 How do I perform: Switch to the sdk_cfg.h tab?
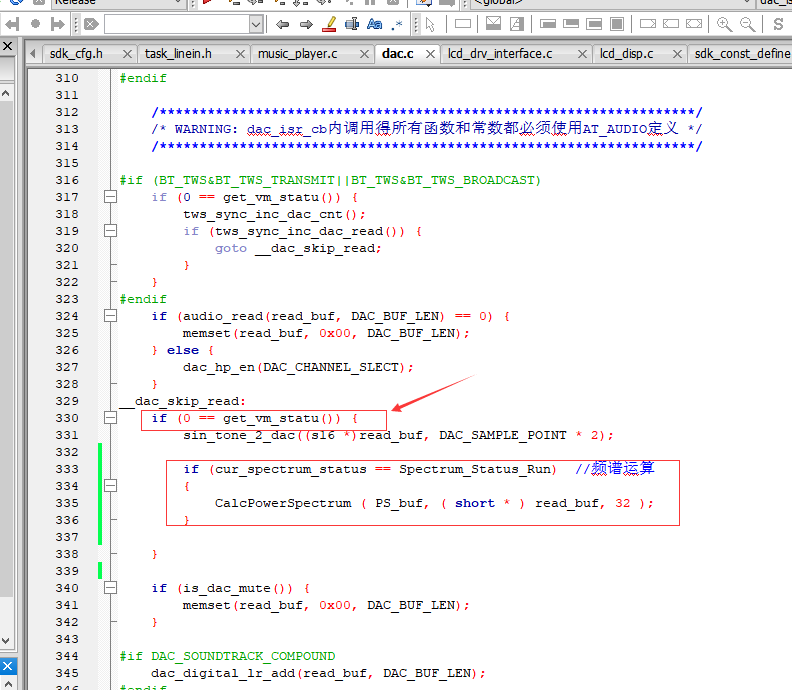(76, 54)
